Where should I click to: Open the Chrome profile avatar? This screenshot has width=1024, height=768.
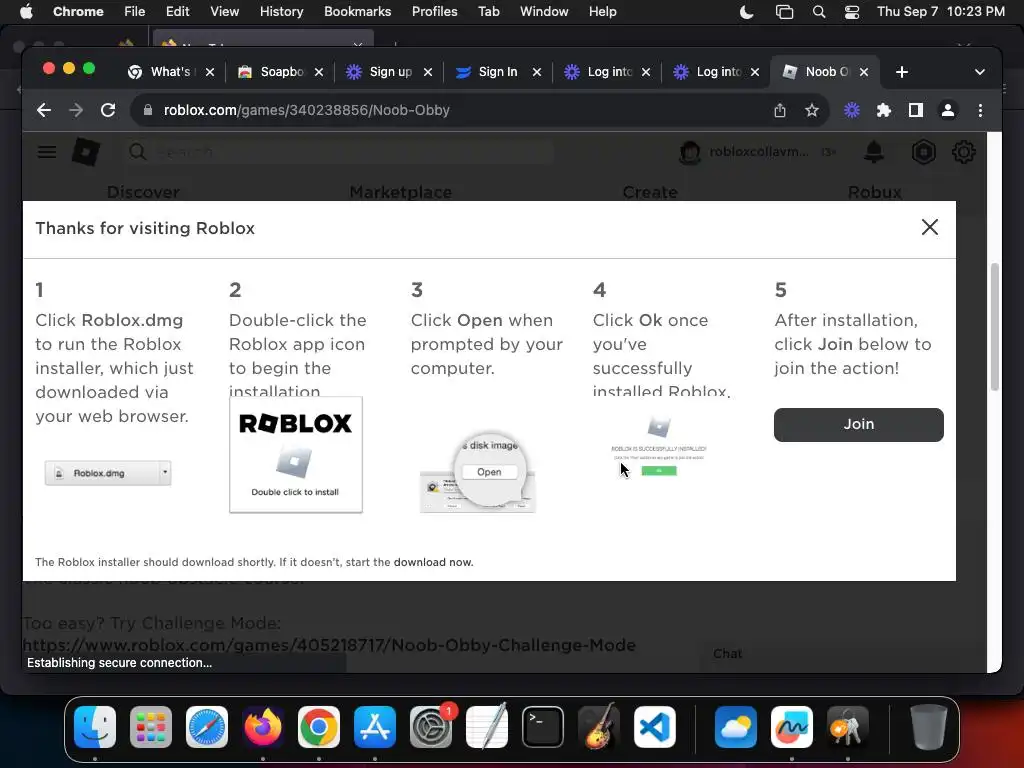[948, 110]
